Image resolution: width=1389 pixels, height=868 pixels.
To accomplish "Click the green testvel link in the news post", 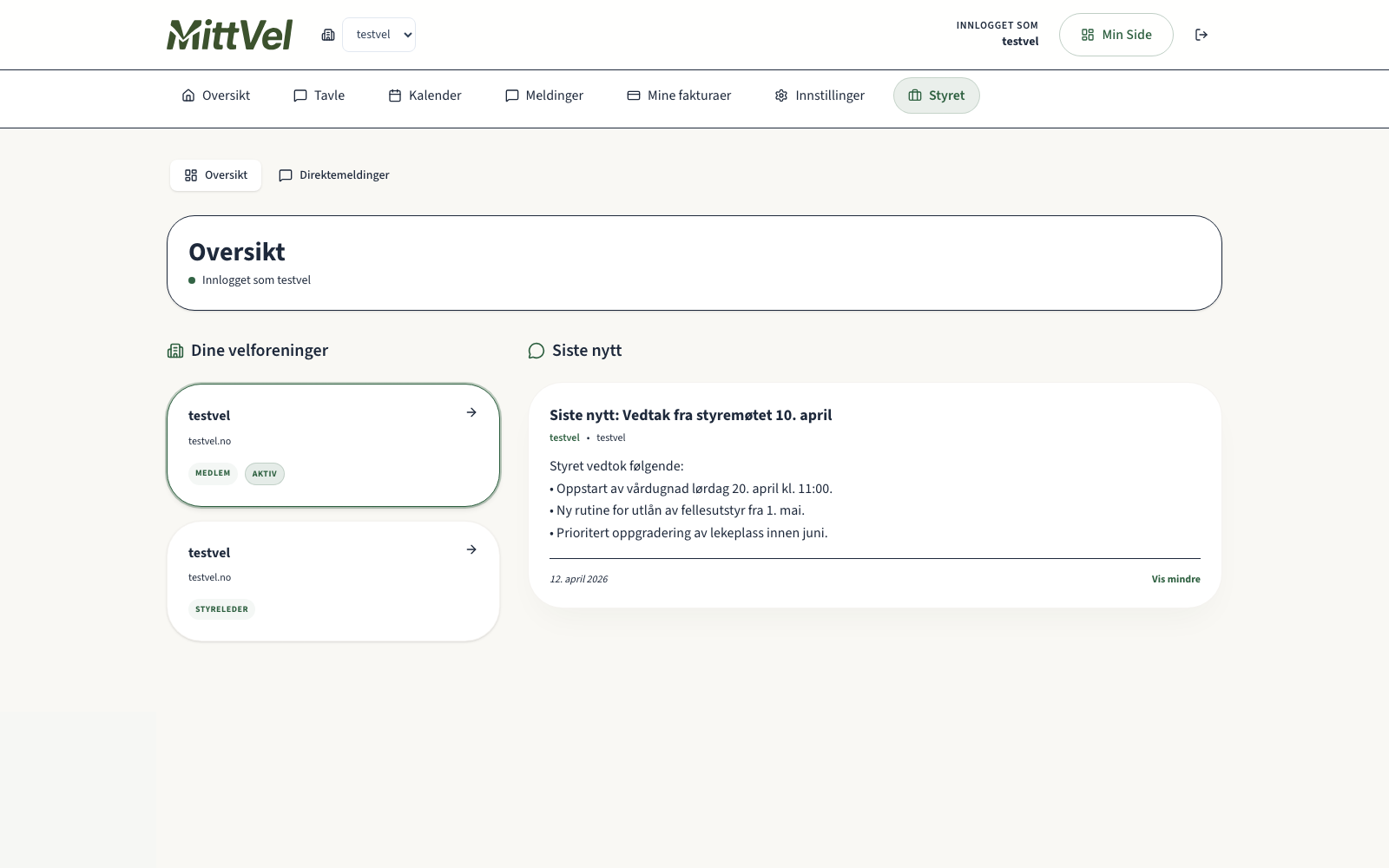I will [x=564, y=437].
